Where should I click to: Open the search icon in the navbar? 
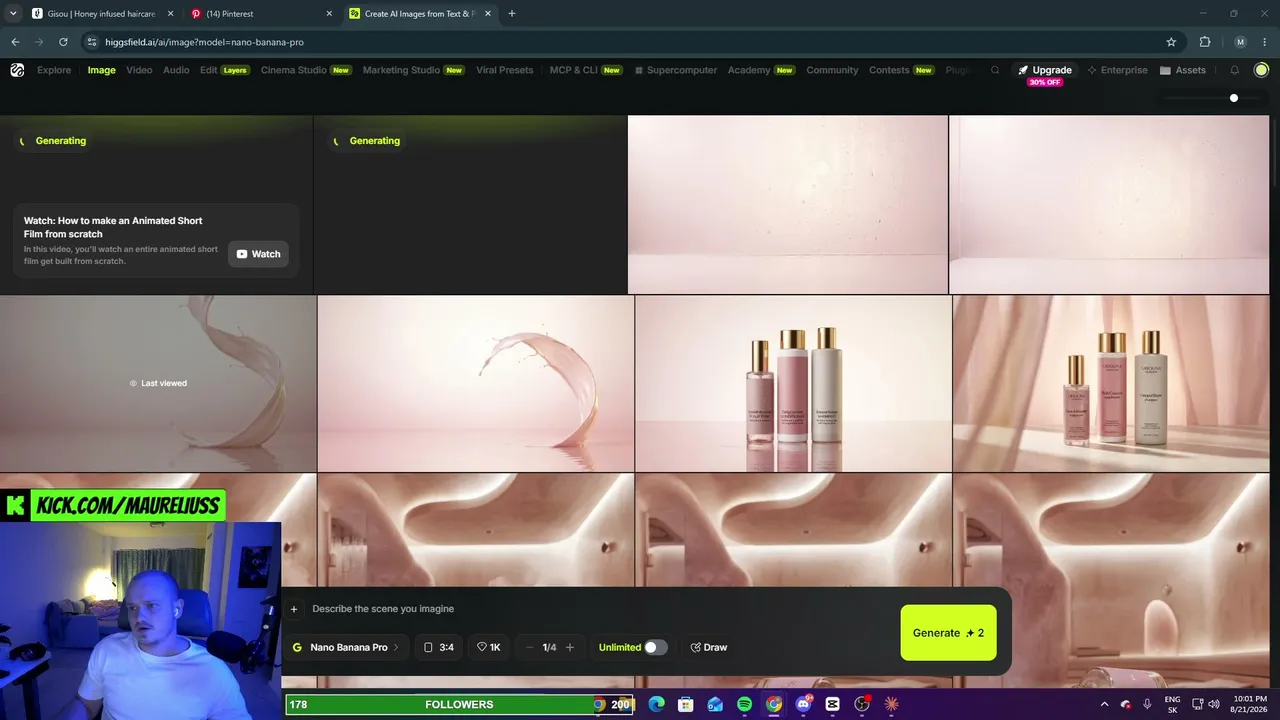pos(995,70)
